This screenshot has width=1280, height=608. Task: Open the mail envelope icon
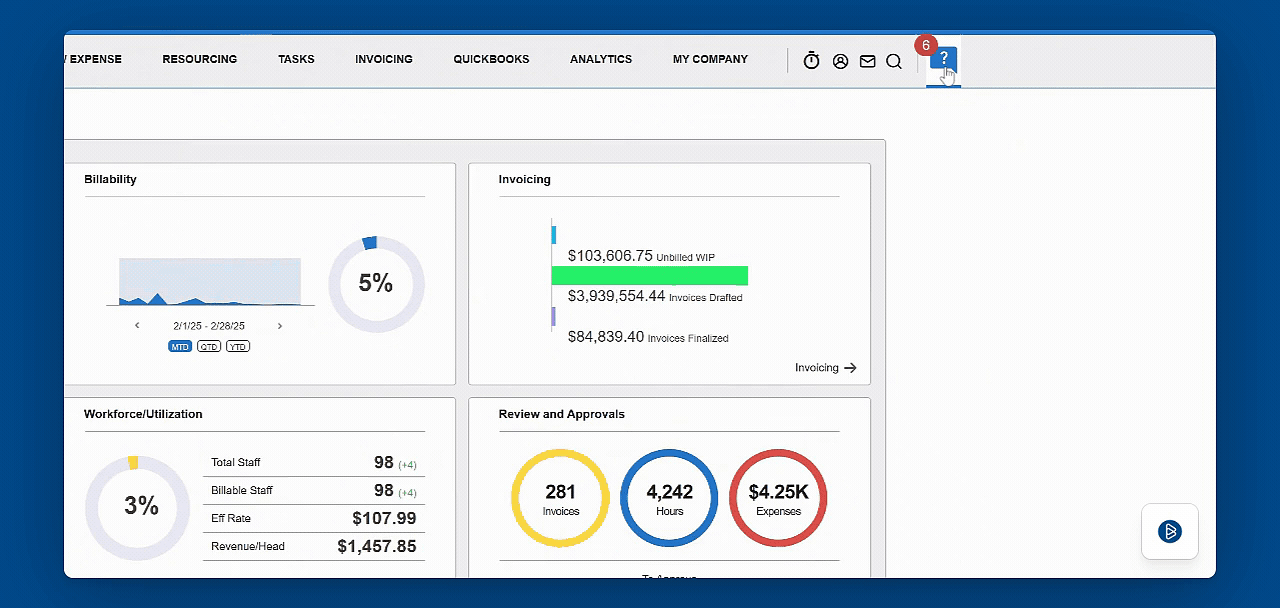pyautogui.click(x=867, y=61)
